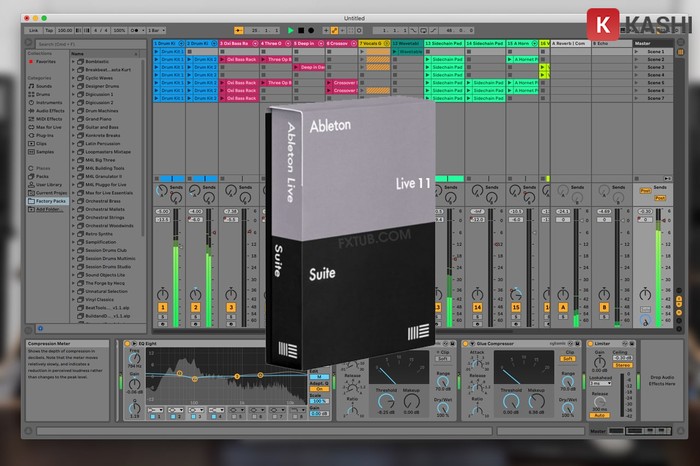
Task: Click Add Folder in Places
Action: (46, 209)
